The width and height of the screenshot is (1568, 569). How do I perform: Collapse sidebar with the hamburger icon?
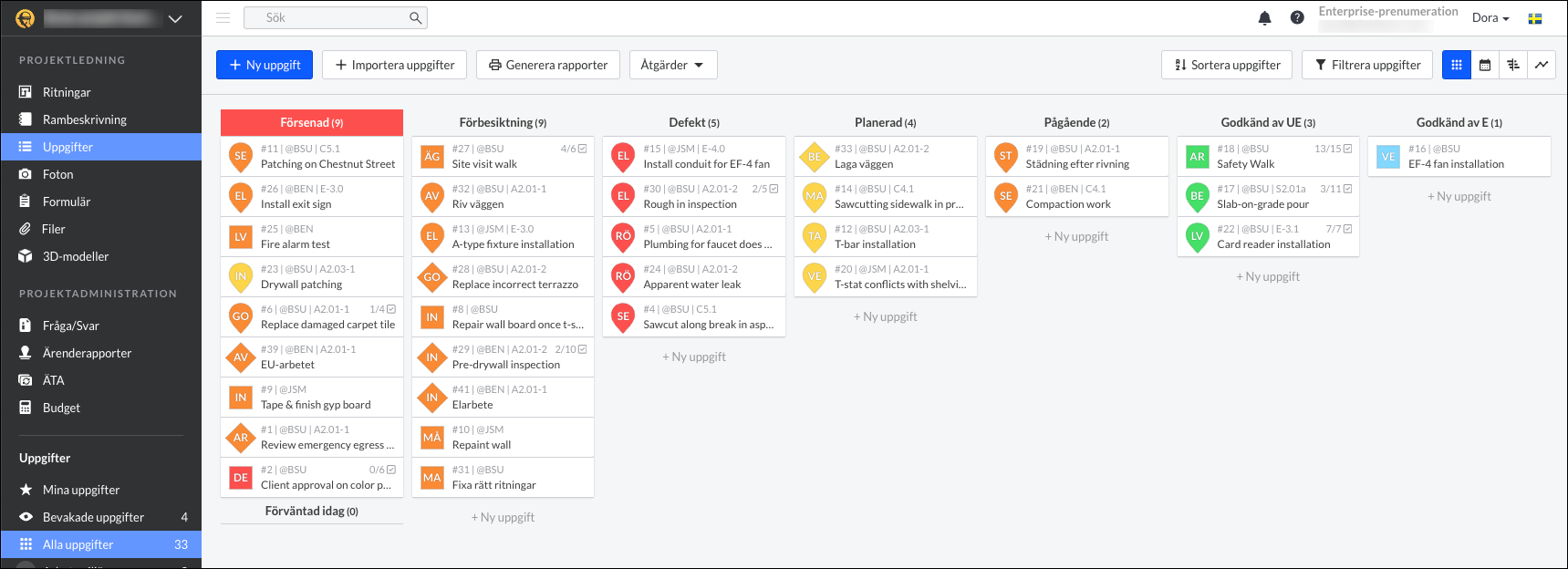coord(223,17)
